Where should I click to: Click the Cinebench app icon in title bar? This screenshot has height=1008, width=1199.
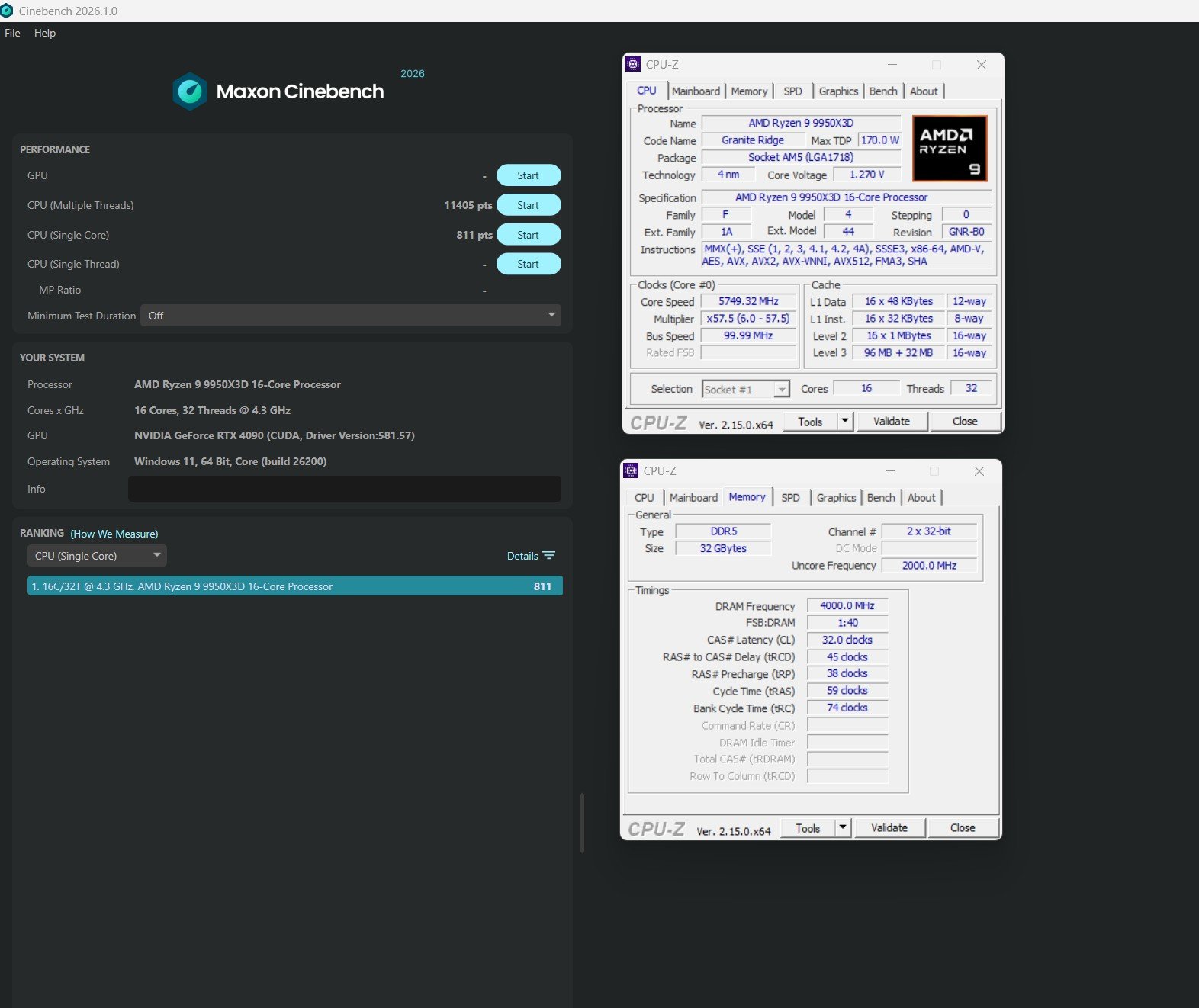tap(6, 11)
